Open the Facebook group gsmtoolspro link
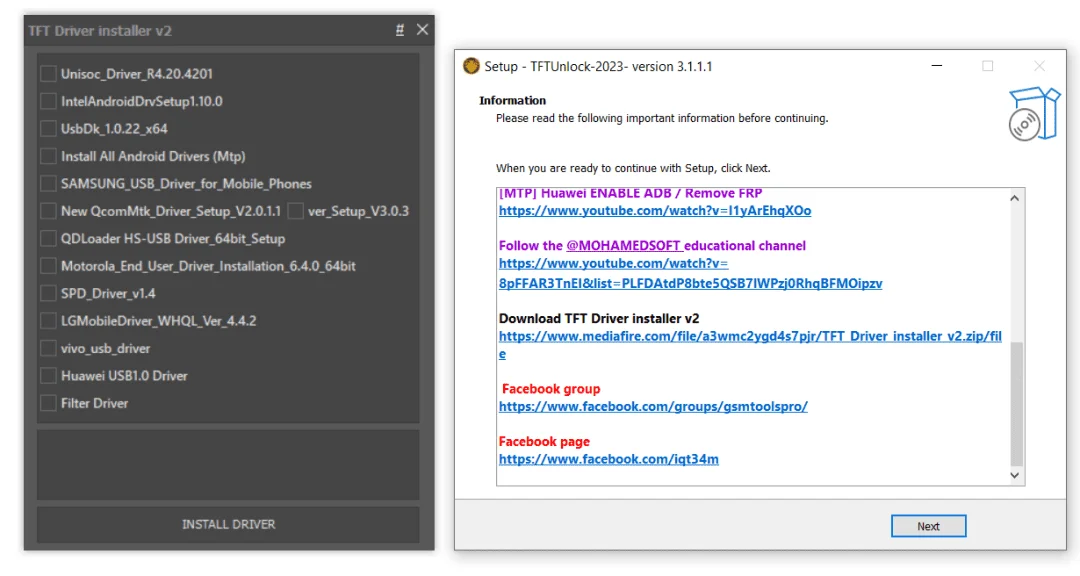 coord(653,407)
